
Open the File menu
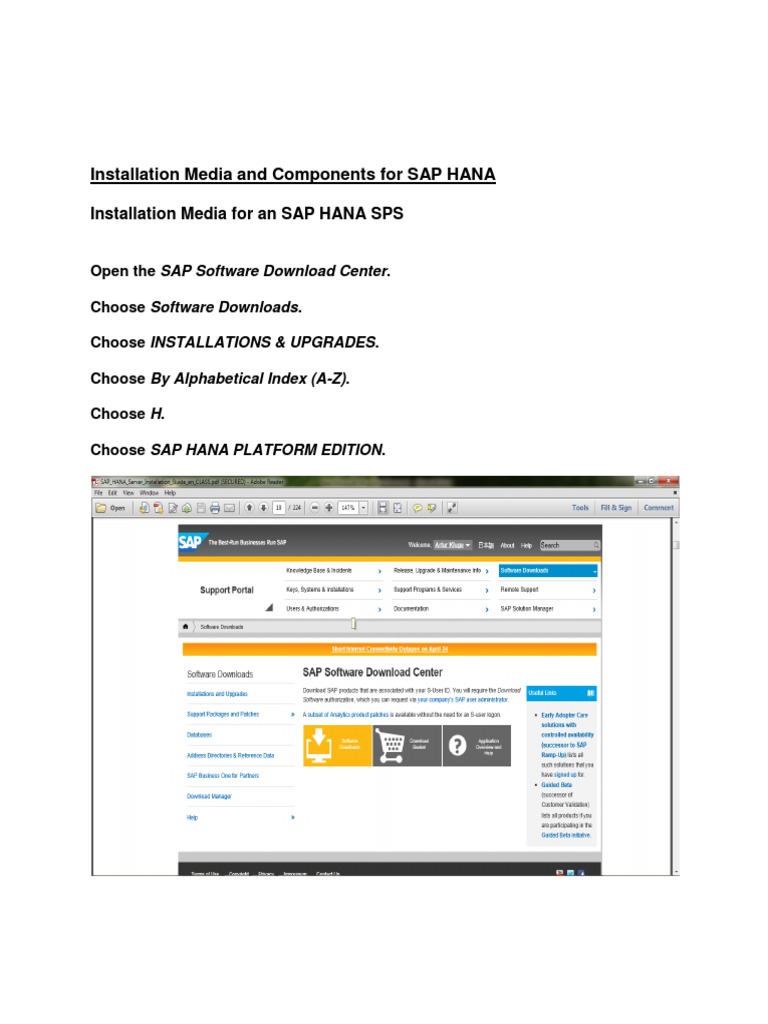(x=99, y=493)
